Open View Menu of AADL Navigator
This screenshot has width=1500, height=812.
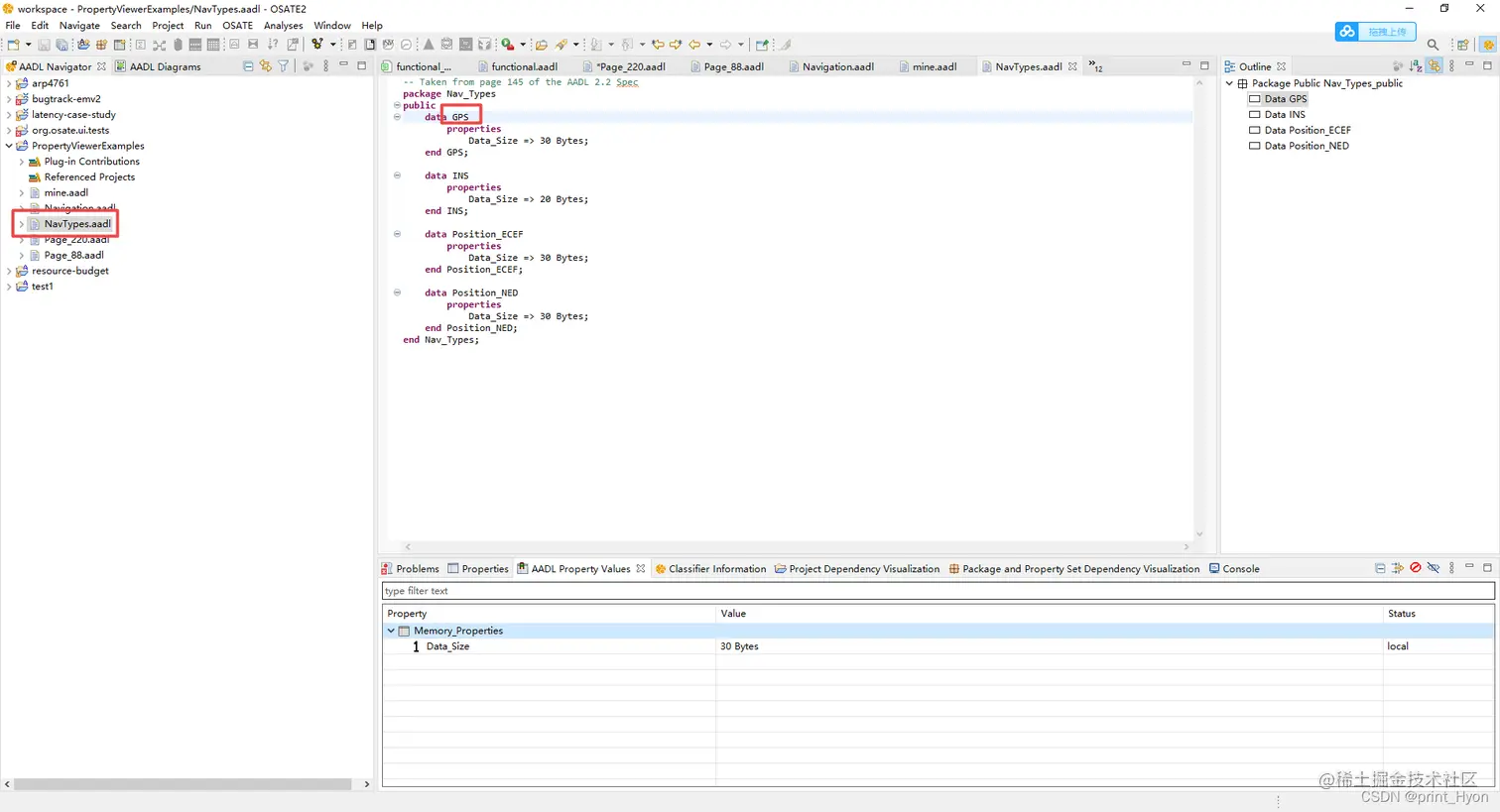click(325, 66)
